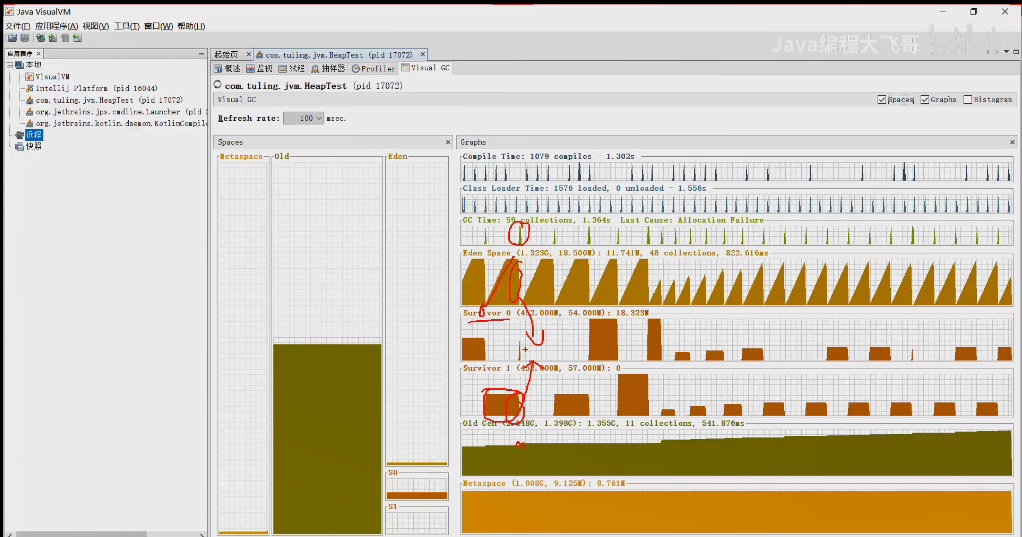Click the jps.cmdline.Launcher process icon
Image resolution: width=1022 pixels, height=537 pixels.
(29, 111)
